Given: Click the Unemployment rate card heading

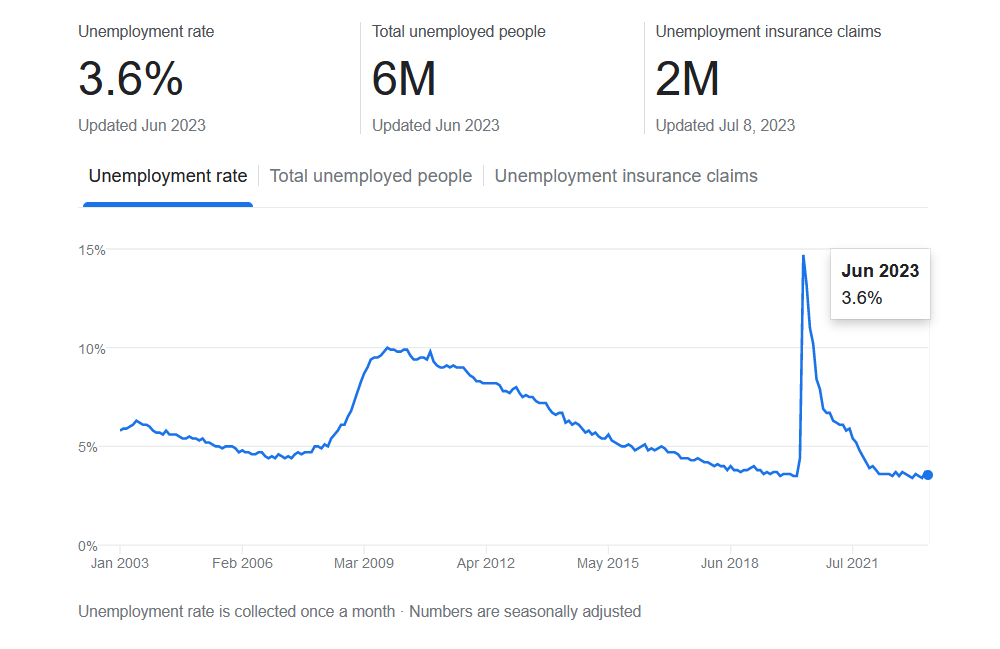Looking at the screenshot, I should click(x=146, y=31).
